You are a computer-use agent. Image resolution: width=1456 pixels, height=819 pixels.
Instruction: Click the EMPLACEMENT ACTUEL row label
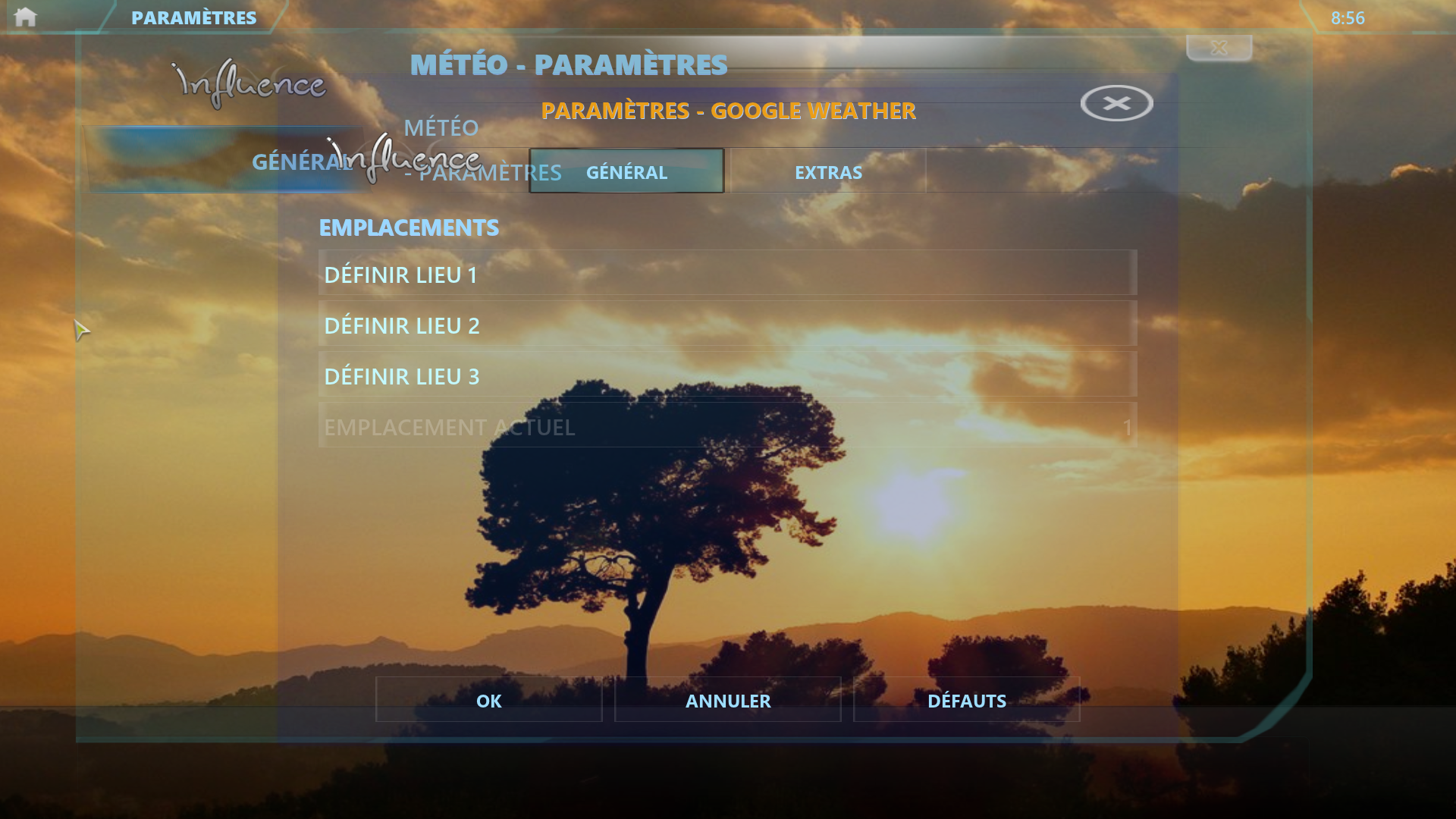[449, 427]
